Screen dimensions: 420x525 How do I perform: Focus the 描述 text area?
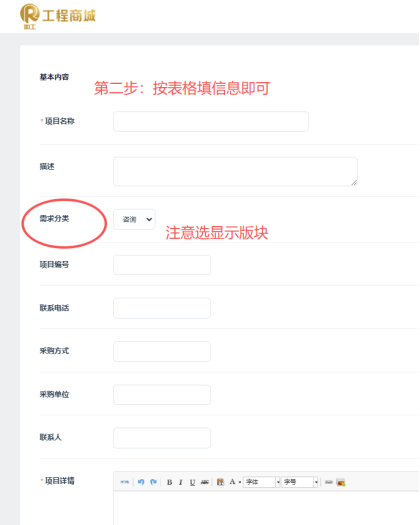235,171
